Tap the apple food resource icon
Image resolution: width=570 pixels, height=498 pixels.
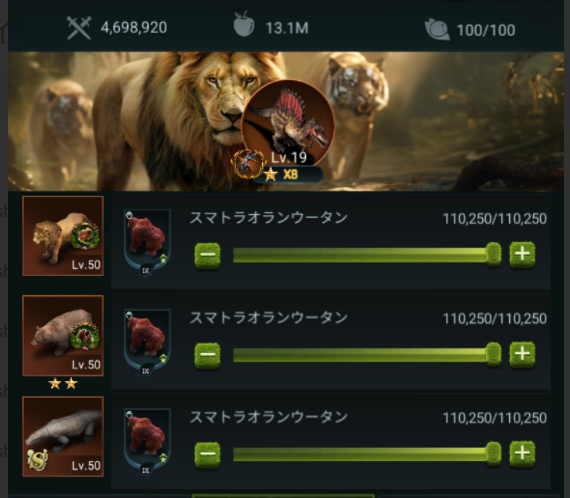(x=243, y=24)
